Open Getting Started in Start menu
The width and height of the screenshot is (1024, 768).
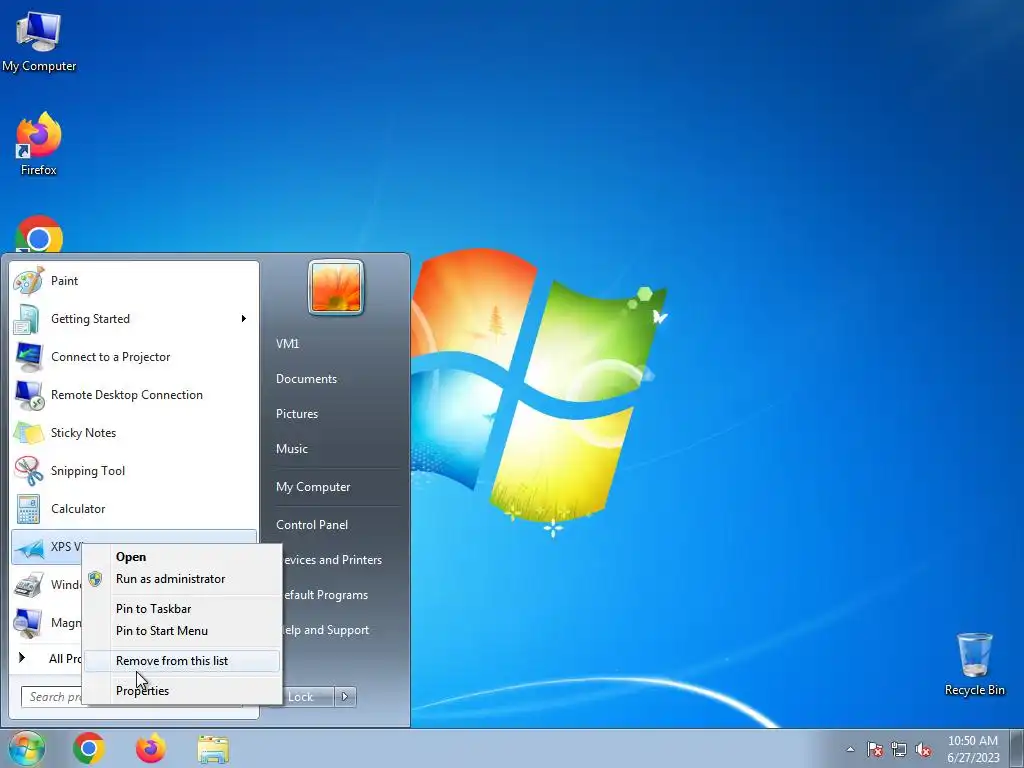[134, 319]
